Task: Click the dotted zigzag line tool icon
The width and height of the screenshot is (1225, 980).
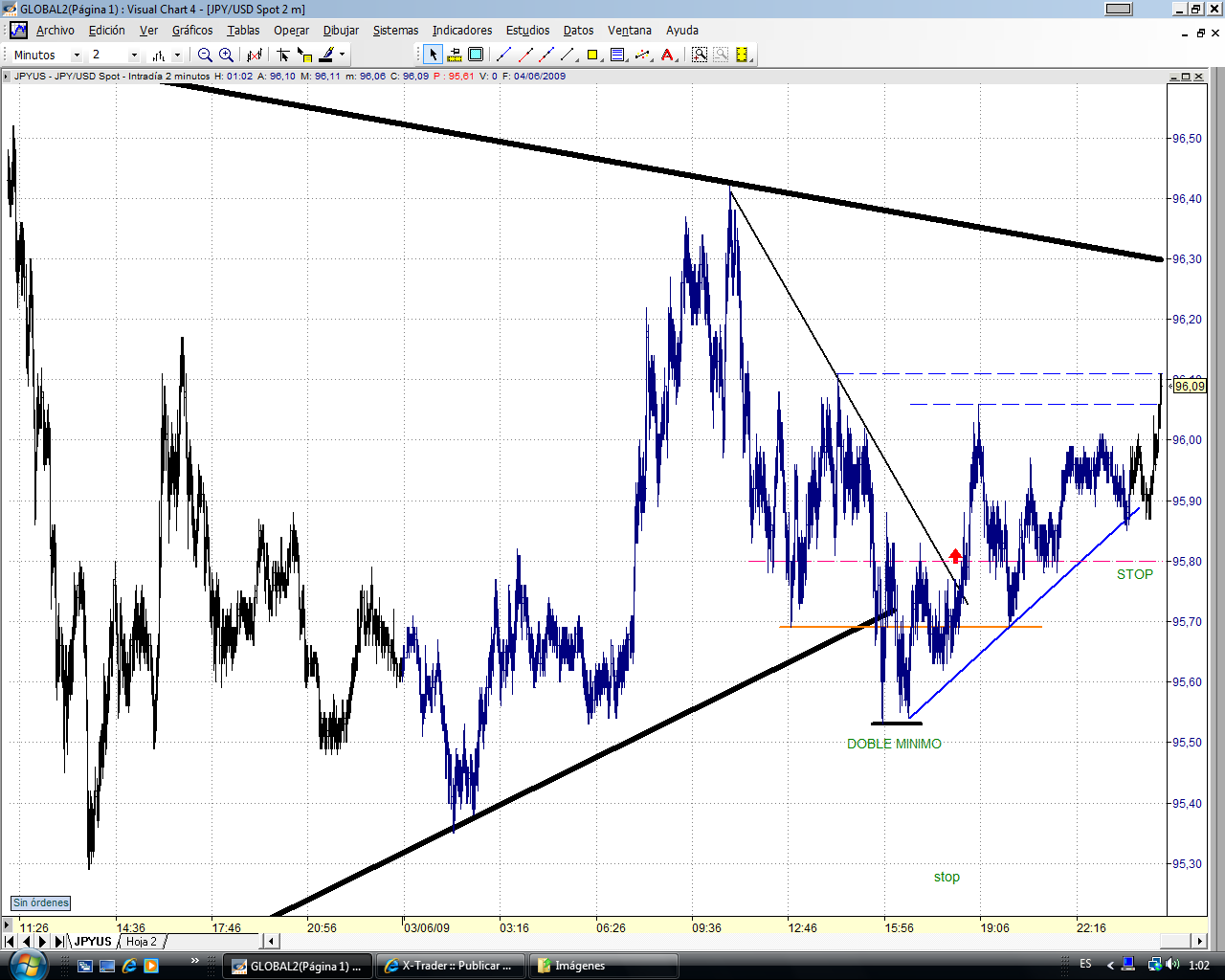Action: (642, 56)
